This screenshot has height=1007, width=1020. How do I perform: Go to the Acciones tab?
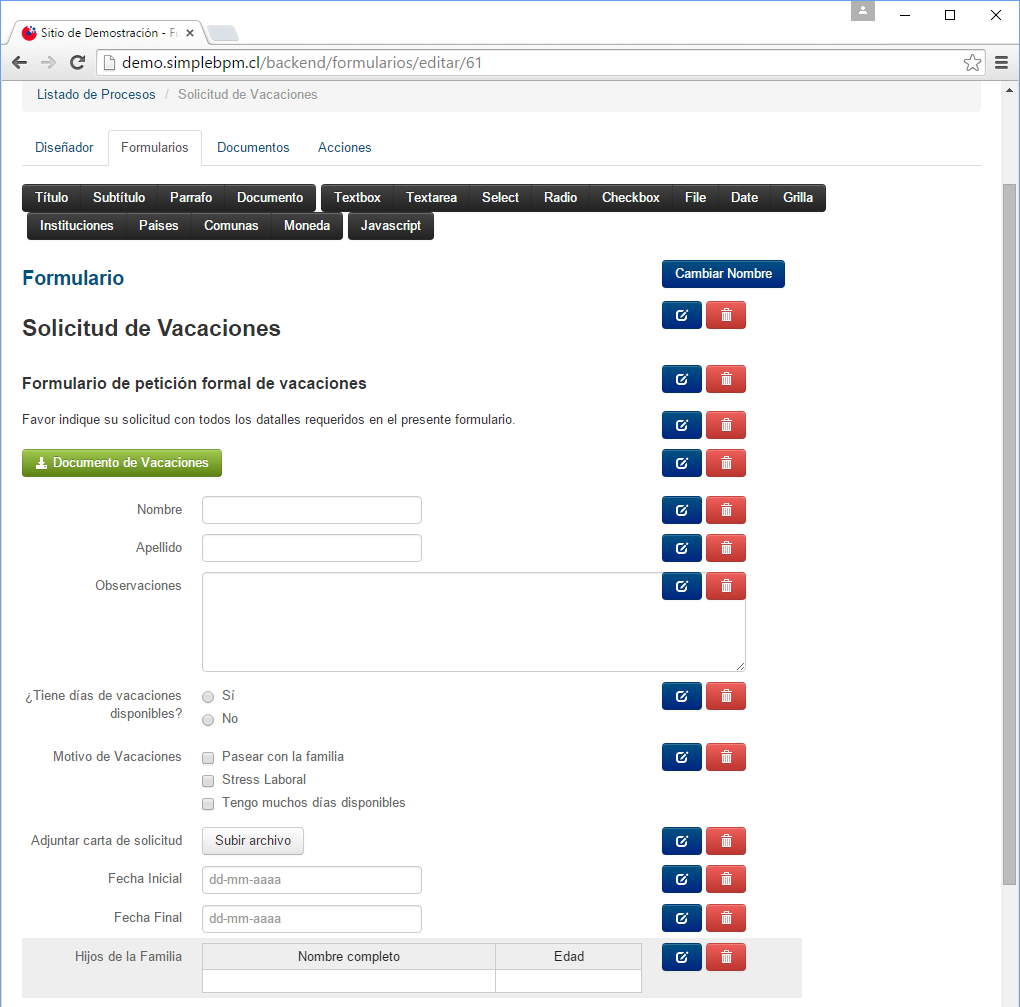click(x=345, y=148)
